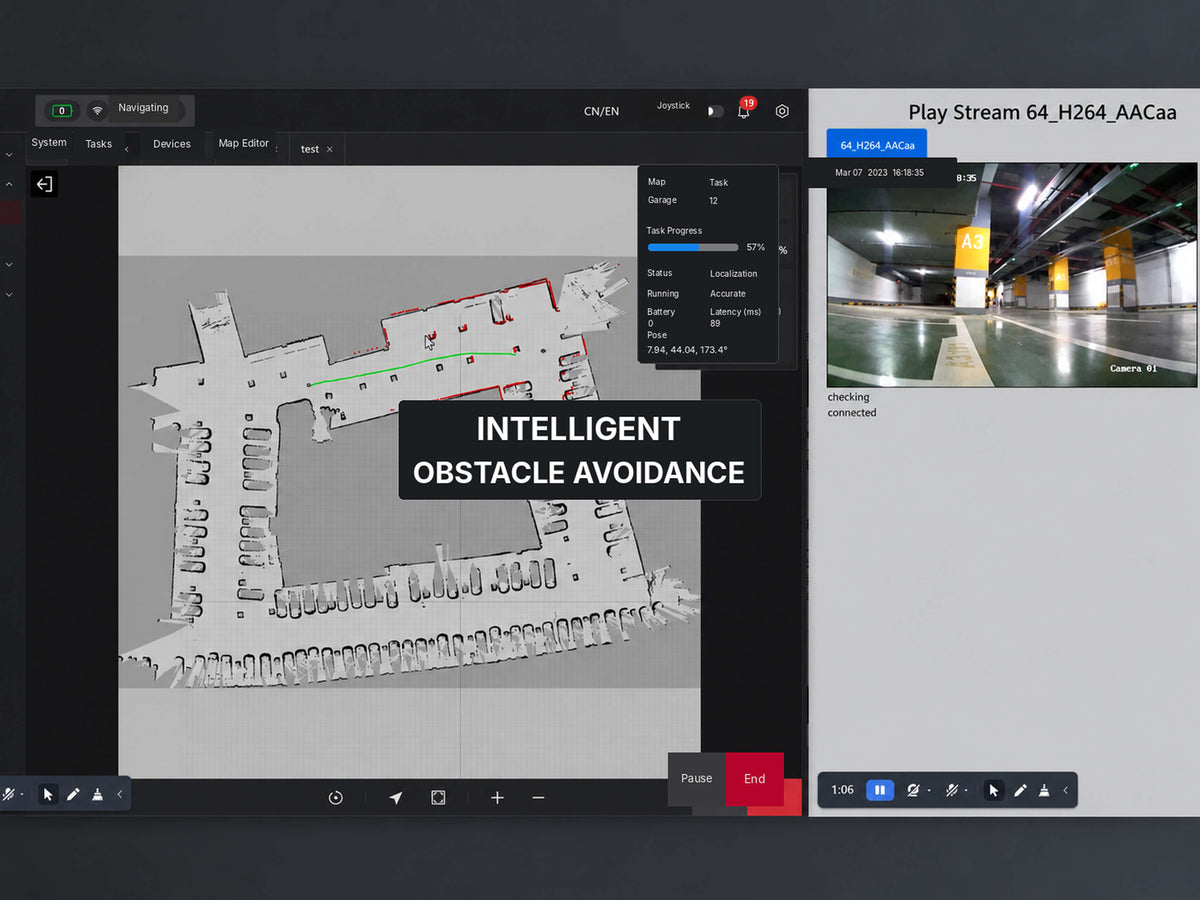Select pencil tool in right annotation toolbar

click(1020, 790)
